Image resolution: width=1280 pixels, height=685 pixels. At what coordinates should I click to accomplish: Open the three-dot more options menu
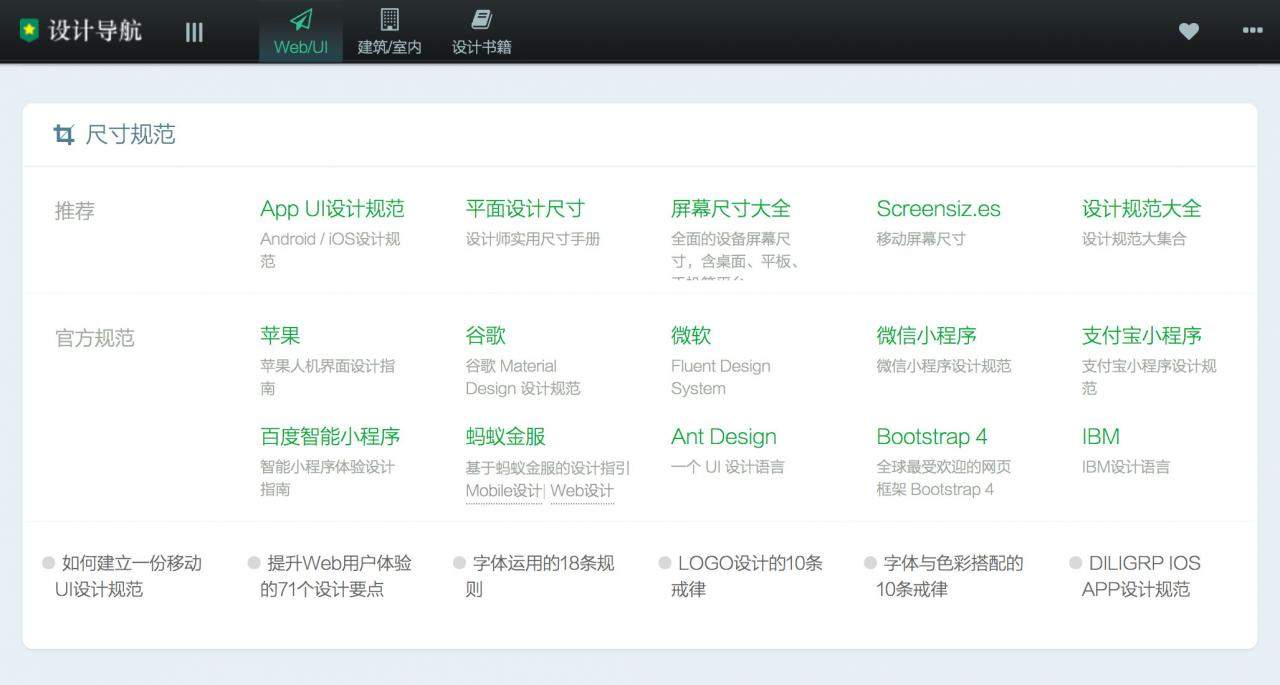[1253, 31]
